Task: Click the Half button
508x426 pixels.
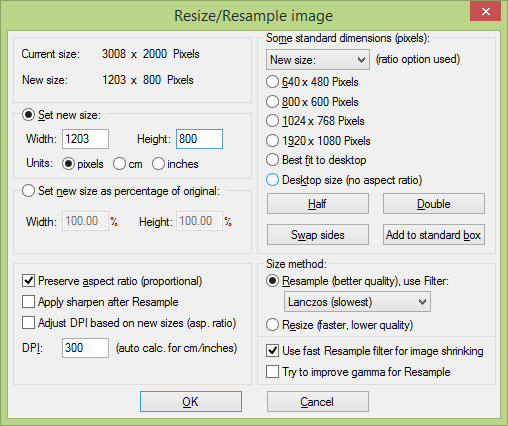Action: pos(318,204)
